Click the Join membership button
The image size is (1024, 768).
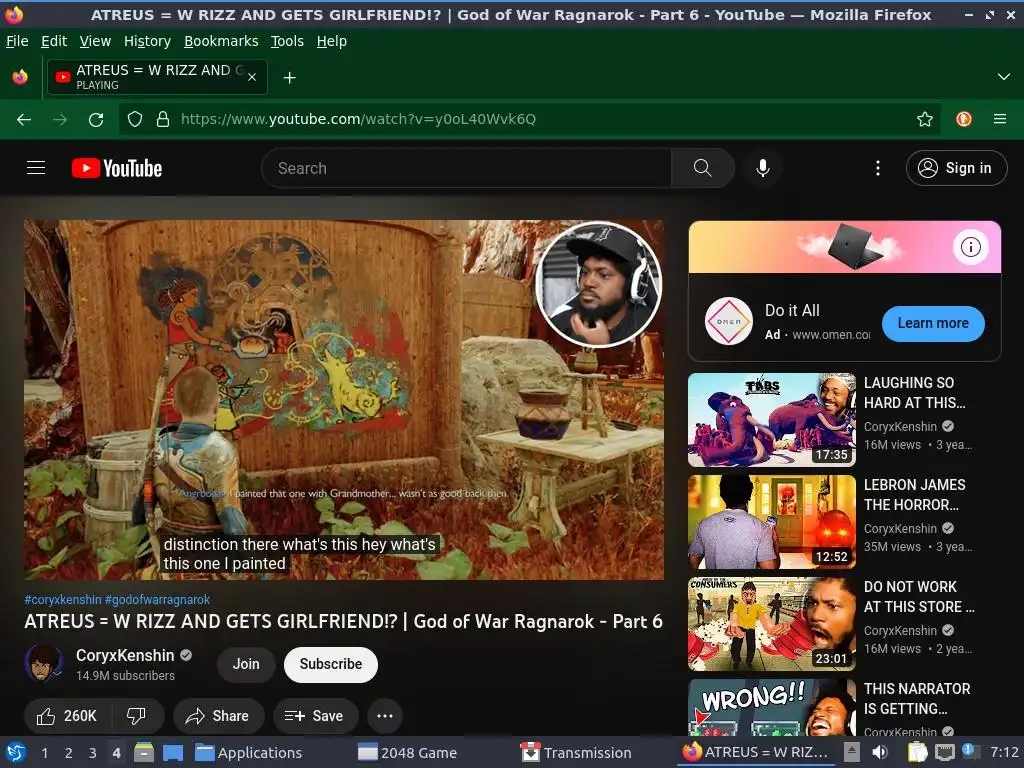(246, 664)
